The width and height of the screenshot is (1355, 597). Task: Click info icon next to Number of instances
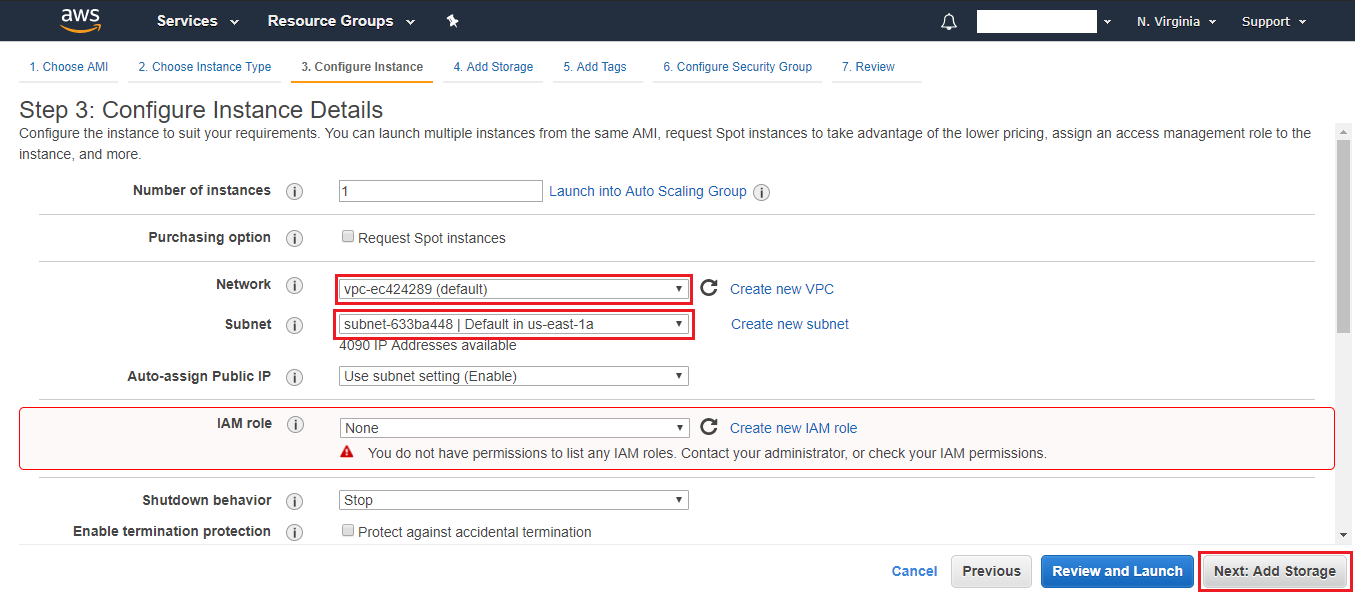pyautogui.click(x=294, y=191)
